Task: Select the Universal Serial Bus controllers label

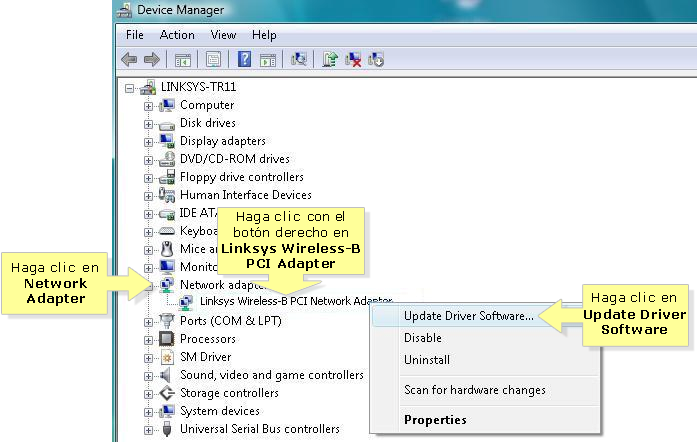Action: (260, 429)
